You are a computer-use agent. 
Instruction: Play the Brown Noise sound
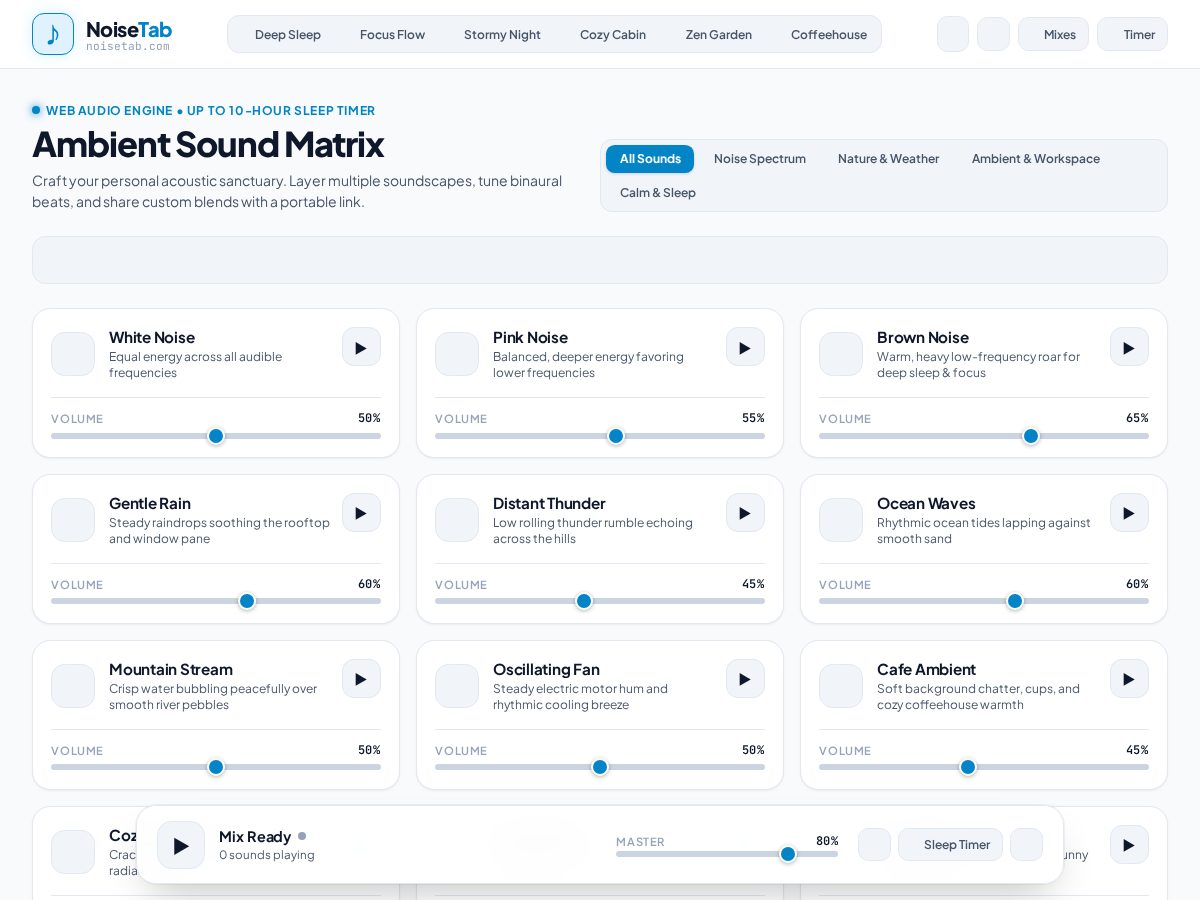point(1129,347)
